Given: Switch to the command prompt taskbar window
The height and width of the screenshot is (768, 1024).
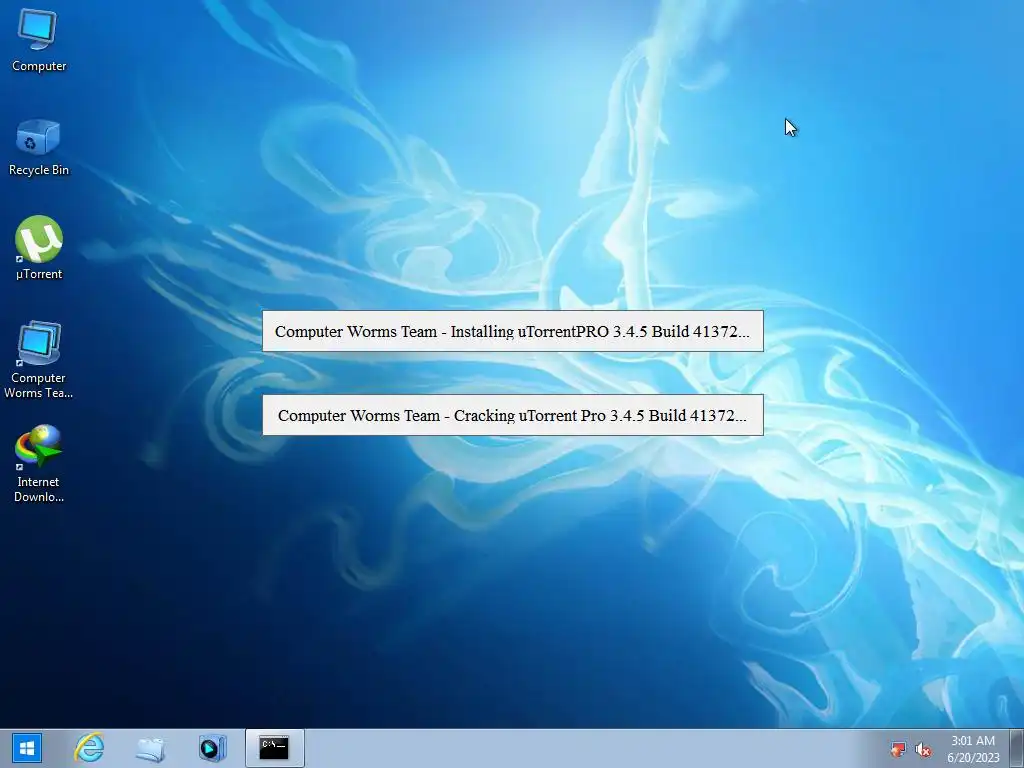Looking at the screenshot, I should tap(274, 748).
